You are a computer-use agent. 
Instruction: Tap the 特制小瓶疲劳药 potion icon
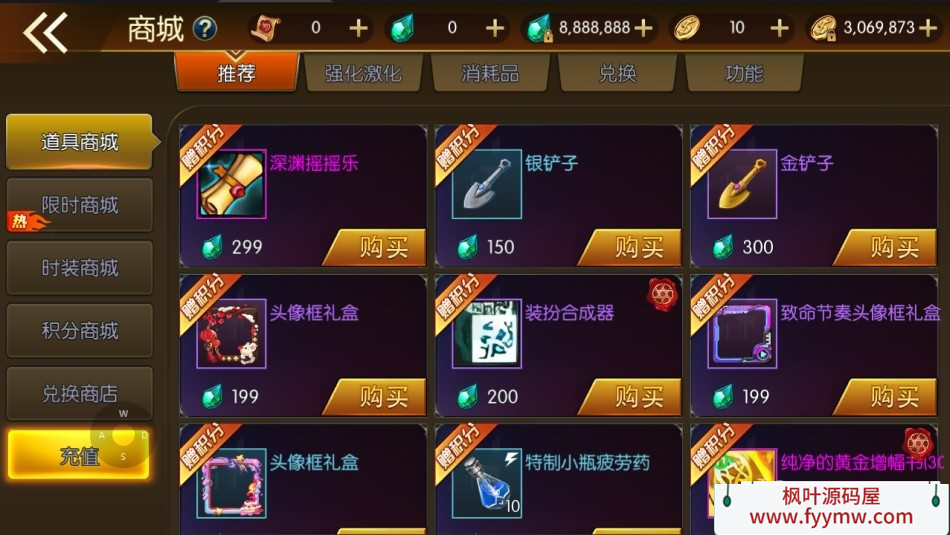point(487,483)
